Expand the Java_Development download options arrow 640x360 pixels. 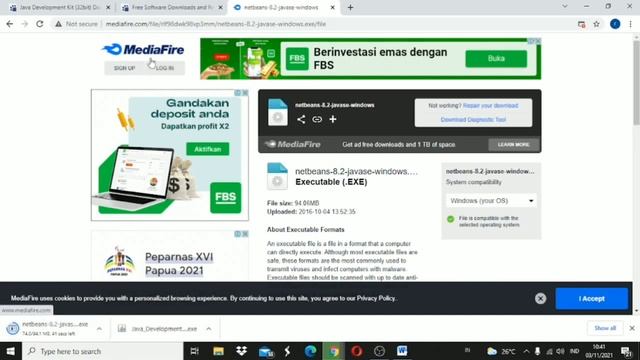[x=209, y=329]
